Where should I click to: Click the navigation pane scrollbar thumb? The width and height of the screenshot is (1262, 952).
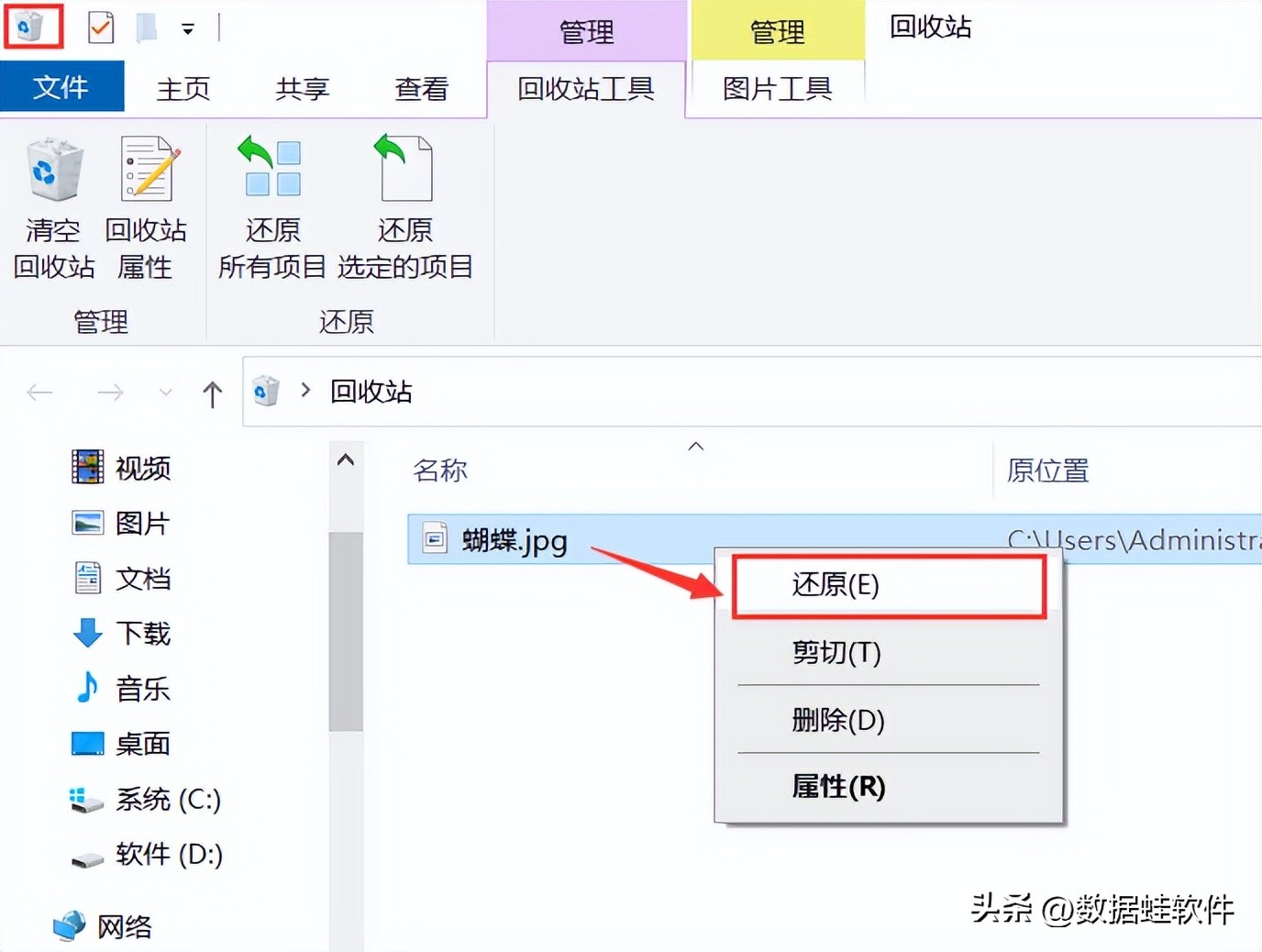click(x=346, y=632)
